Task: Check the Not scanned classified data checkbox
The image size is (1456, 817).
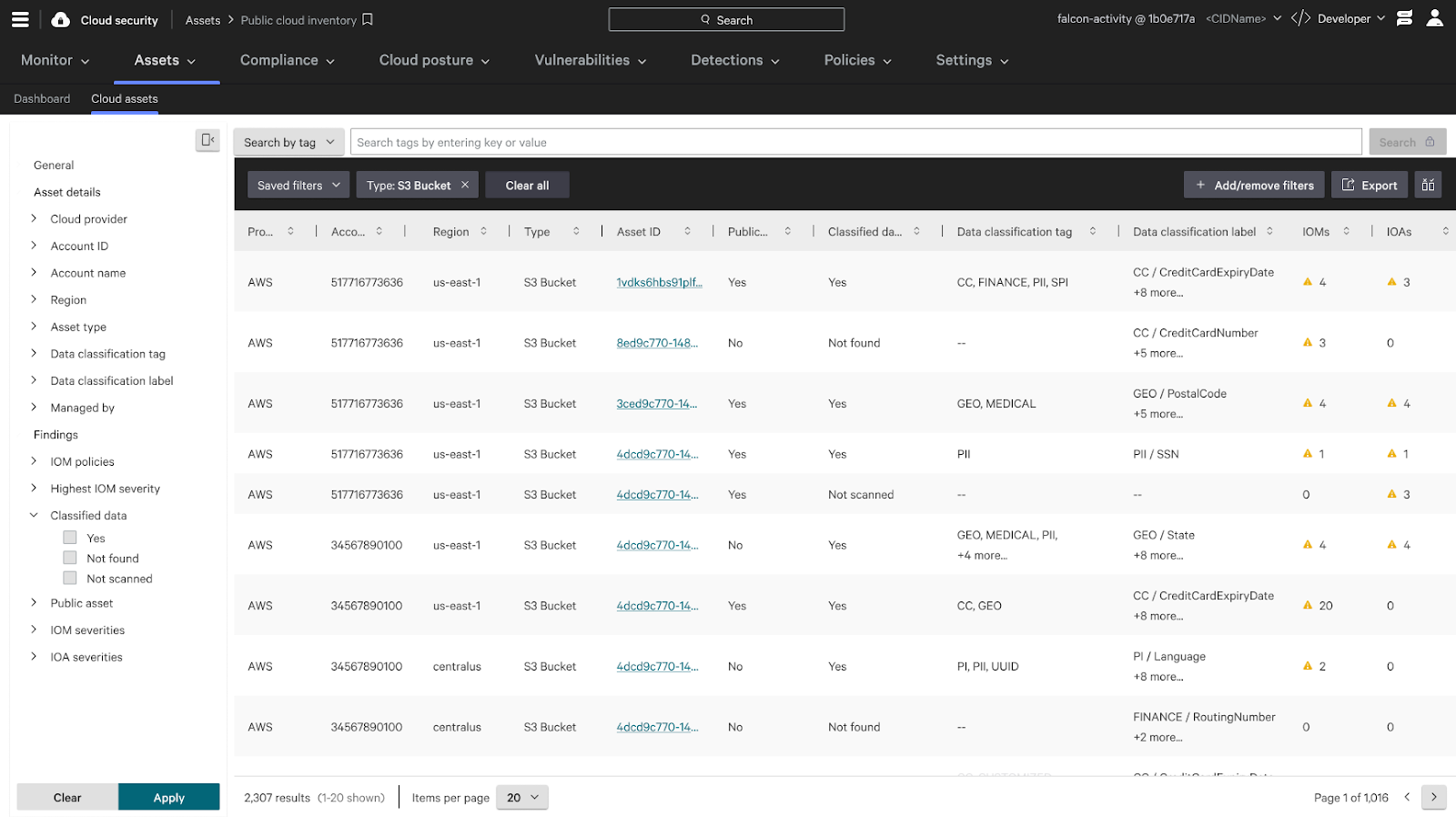Action: point(70,578)
